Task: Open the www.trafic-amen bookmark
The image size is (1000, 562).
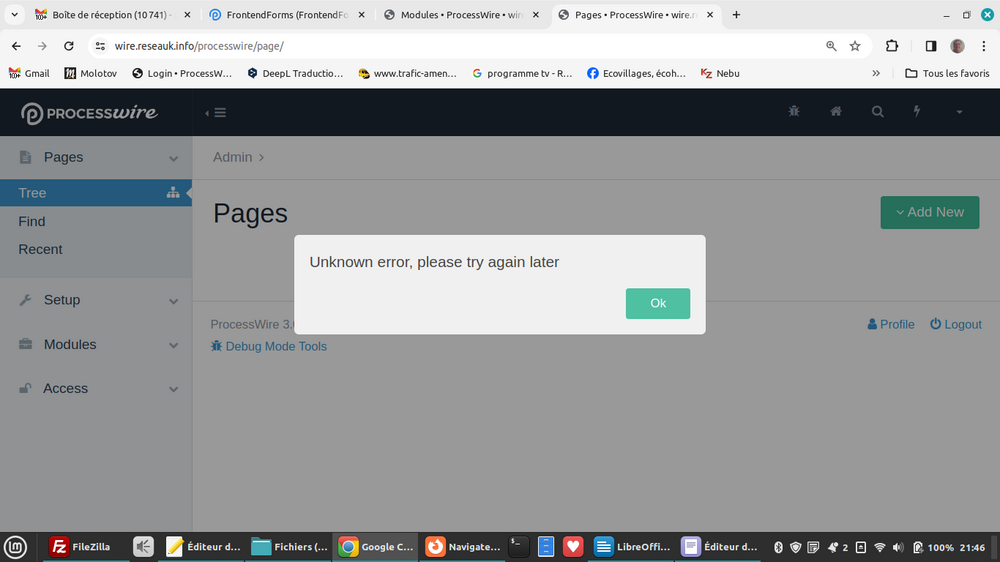Action: pyautogui.click(x=408, y=73)
